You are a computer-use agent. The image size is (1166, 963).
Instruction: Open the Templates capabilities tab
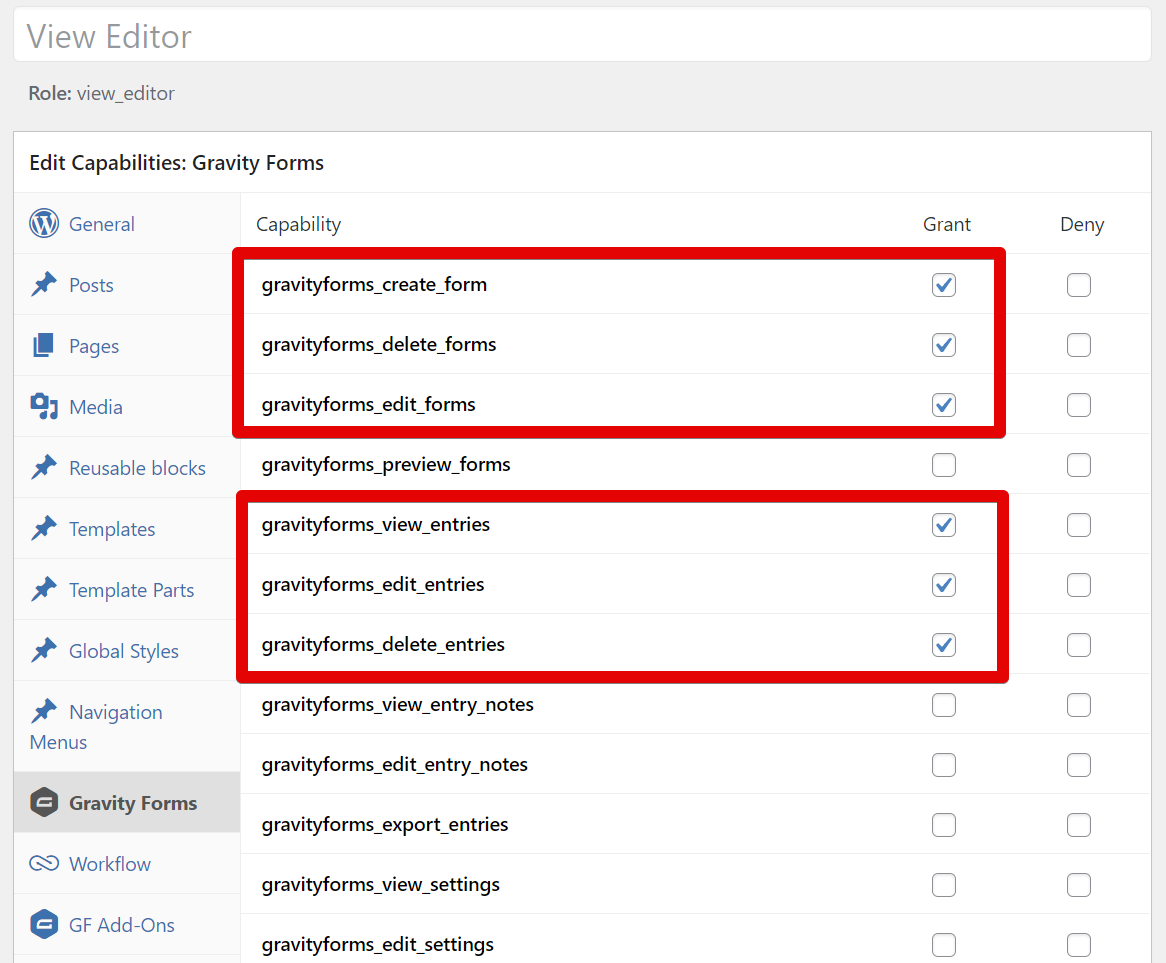pyautogui.click(x=111, y=529)
